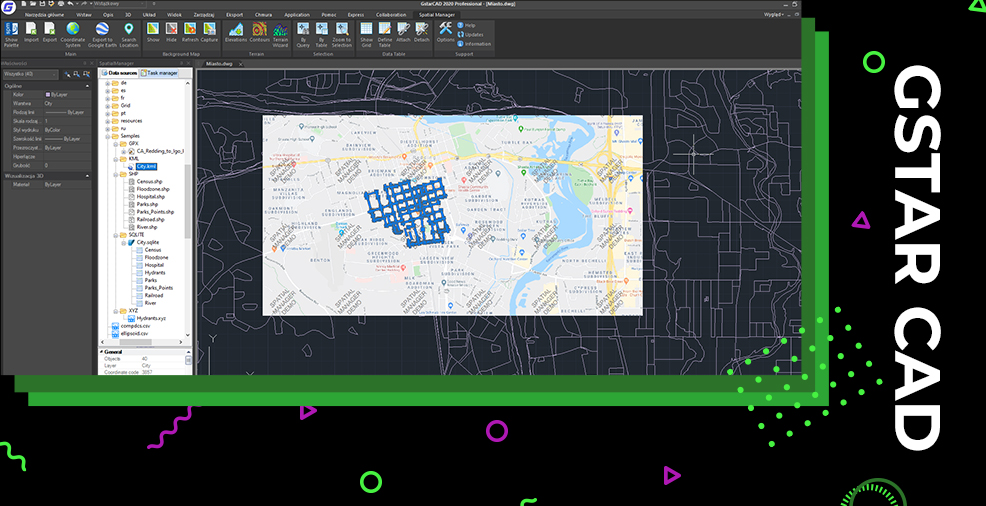
Task: Click the Import icon in ribbon
Action: [31, 33]
